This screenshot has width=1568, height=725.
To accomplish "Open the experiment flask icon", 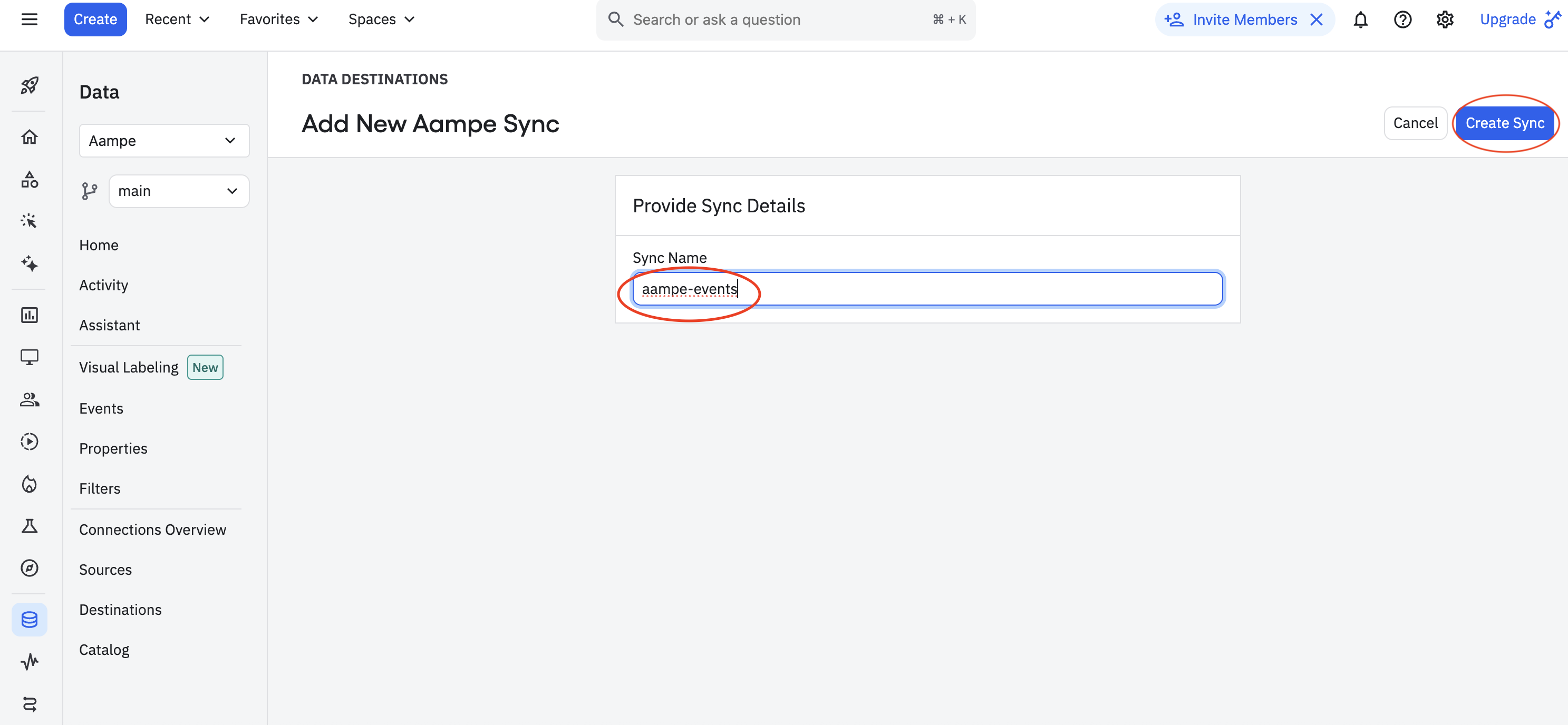I will (29, 526).
